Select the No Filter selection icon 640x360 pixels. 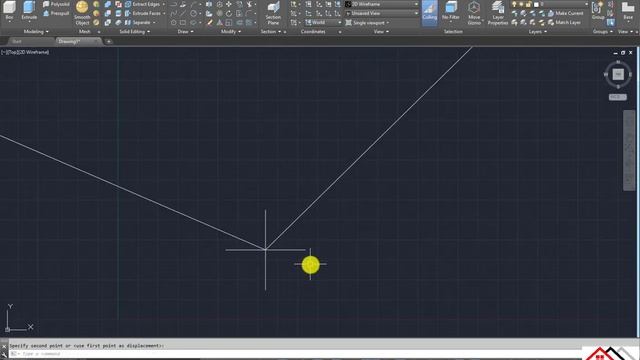point(451,10)
